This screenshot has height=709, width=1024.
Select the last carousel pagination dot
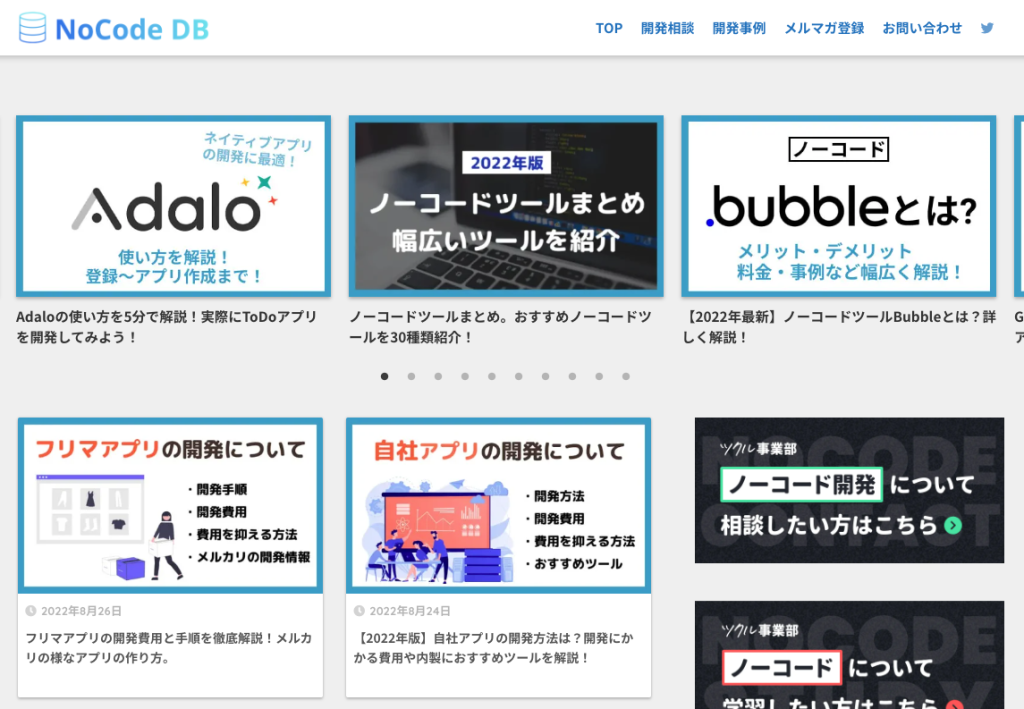click(625, 377)
